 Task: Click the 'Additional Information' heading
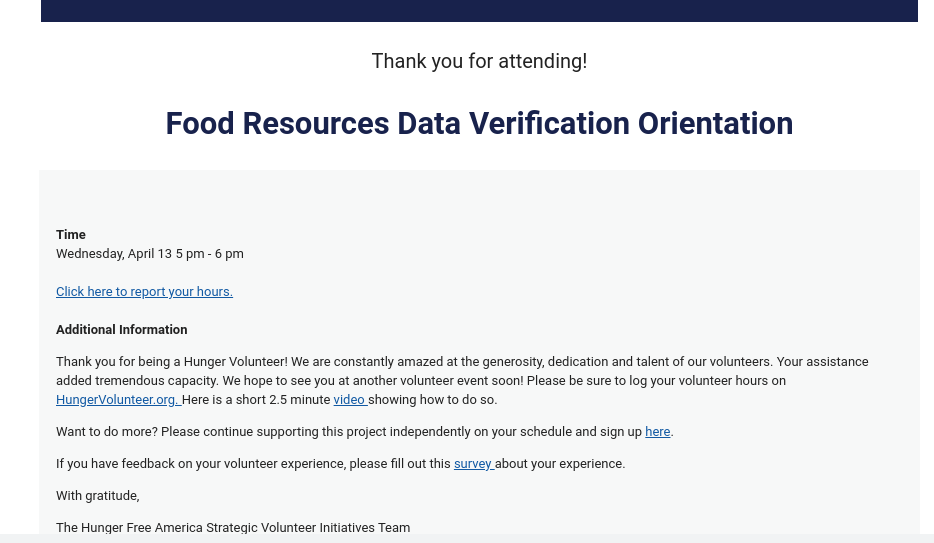(122, 330)
